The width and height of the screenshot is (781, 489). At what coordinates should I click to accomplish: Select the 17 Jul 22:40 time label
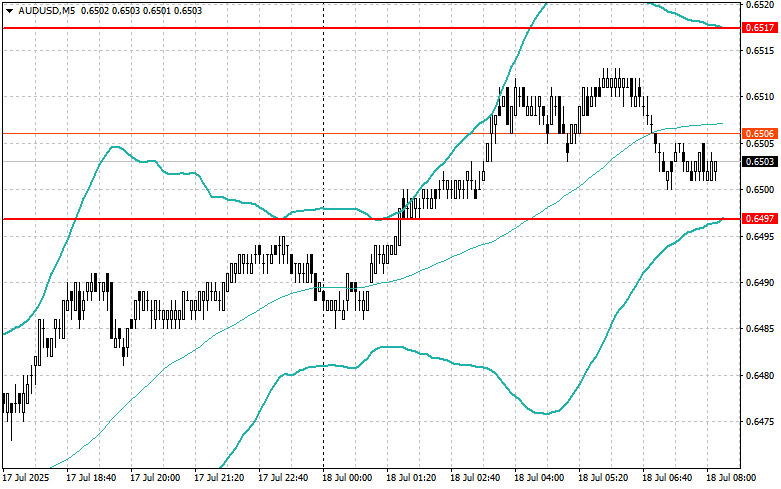[x=283, y=478]
